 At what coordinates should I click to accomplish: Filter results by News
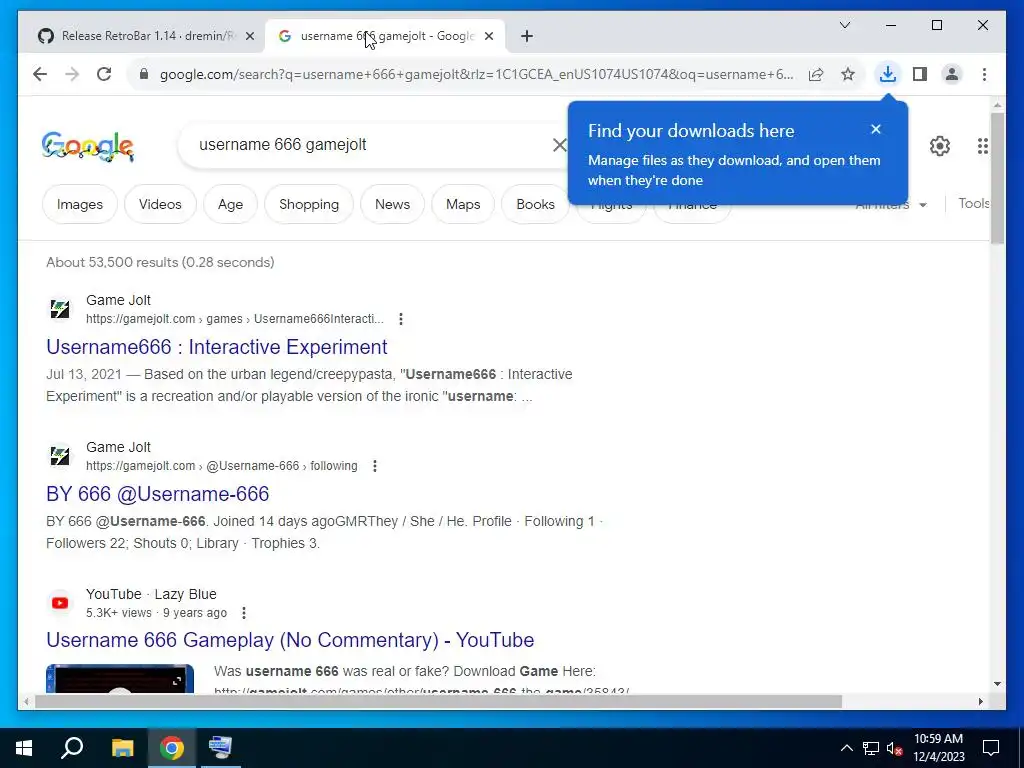pyautogui.click(x=392, y=204)
